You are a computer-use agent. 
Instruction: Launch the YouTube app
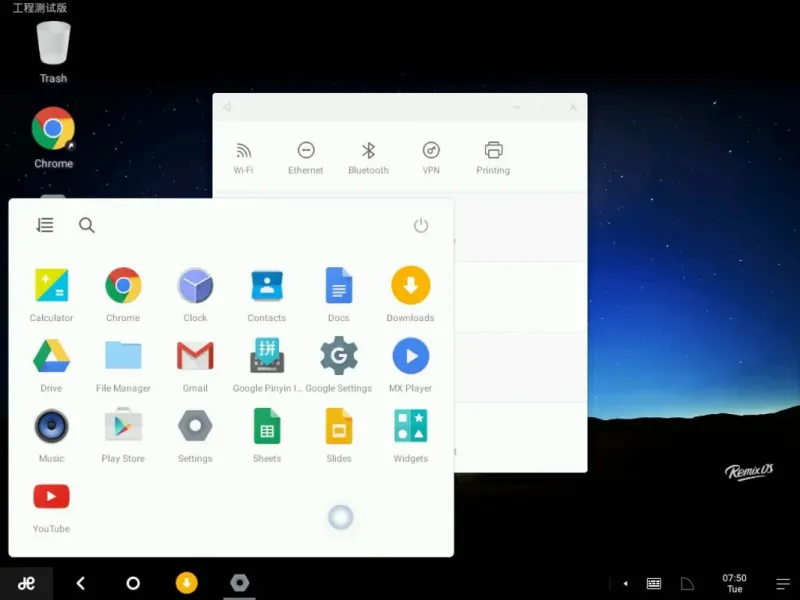[x=52, y=507]
